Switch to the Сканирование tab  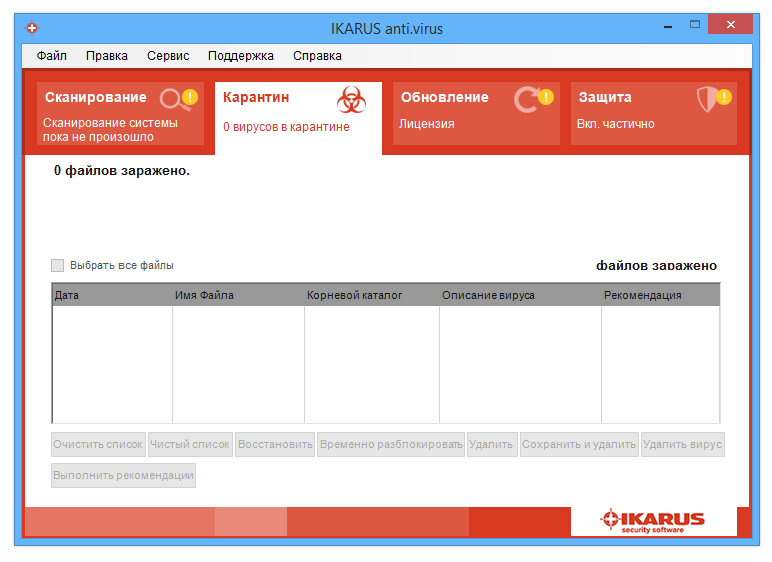pyautogui.click(x=120, y=114)
